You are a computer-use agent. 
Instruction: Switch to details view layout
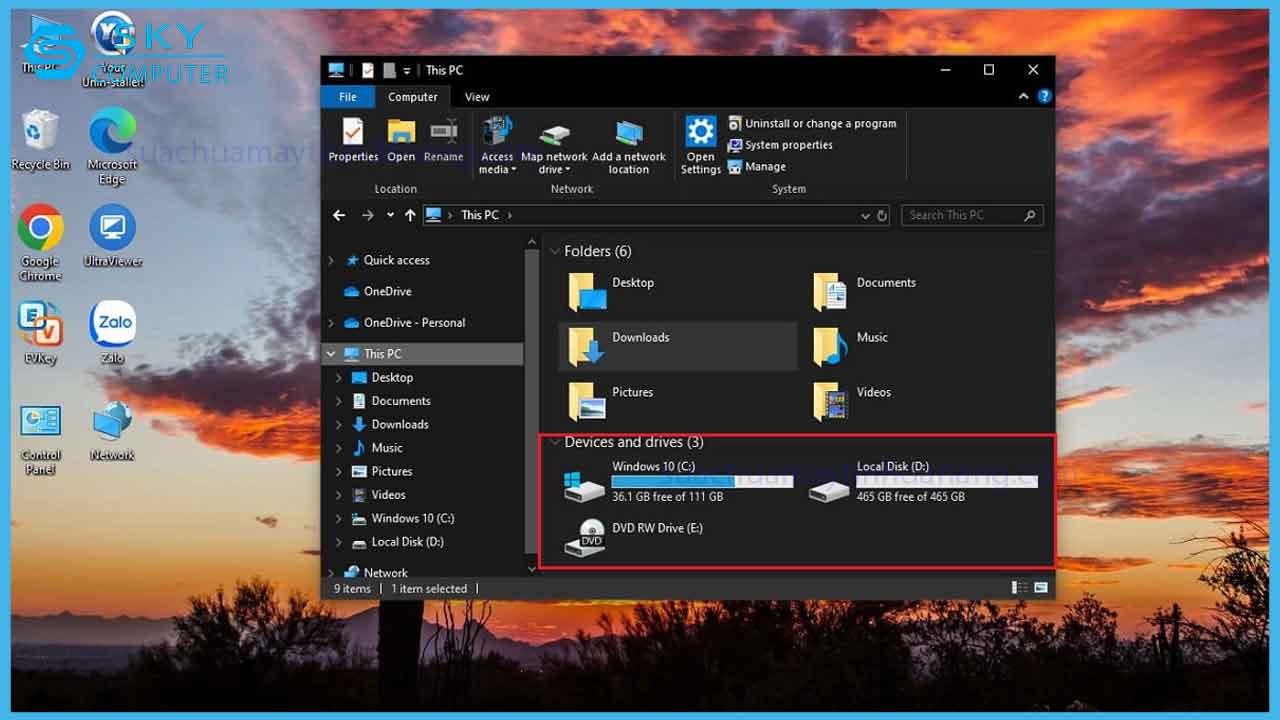pos(1019,588)
